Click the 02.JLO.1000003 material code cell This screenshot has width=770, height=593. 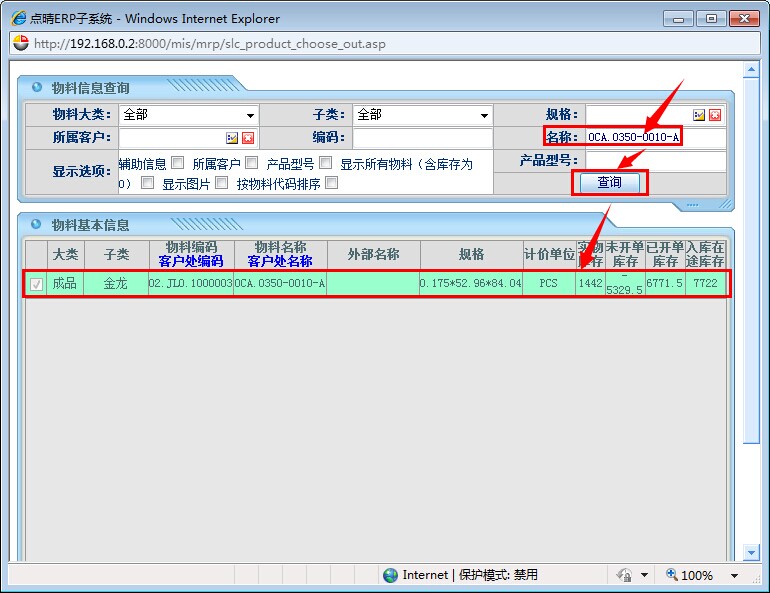[191, 283]
